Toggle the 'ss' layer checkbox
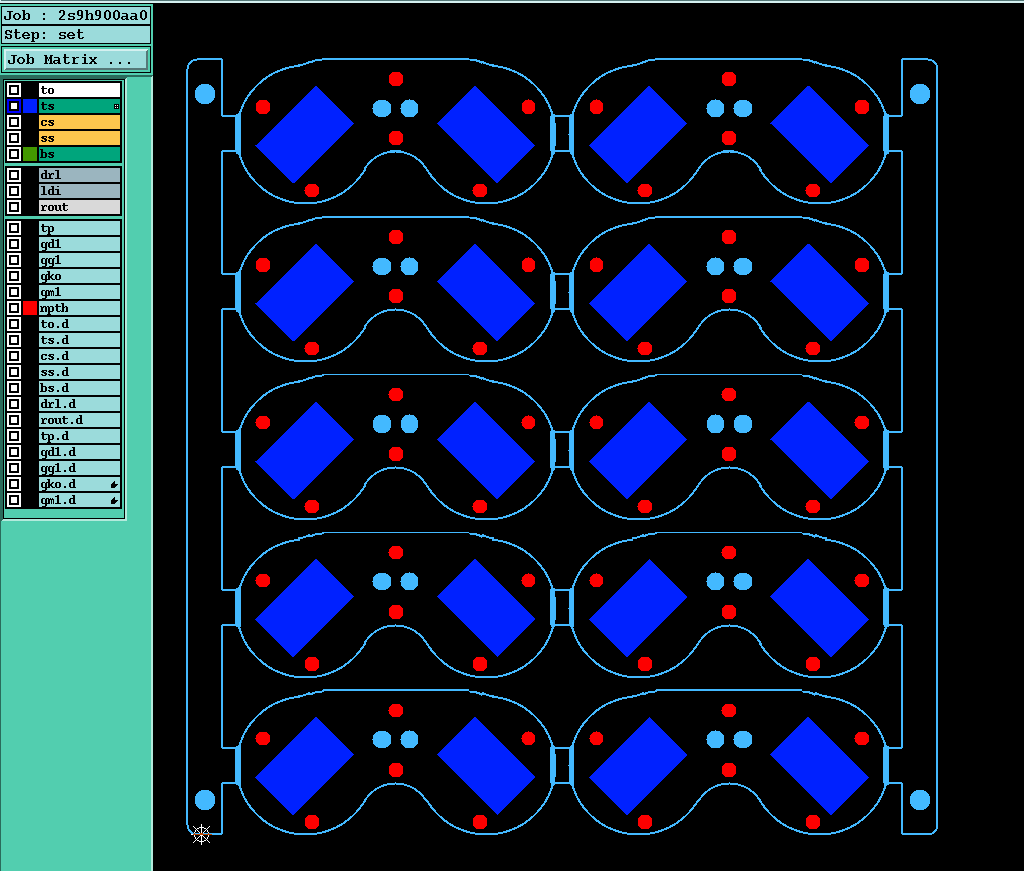This screenshot has width=1024, height=871. click(14, 138)
